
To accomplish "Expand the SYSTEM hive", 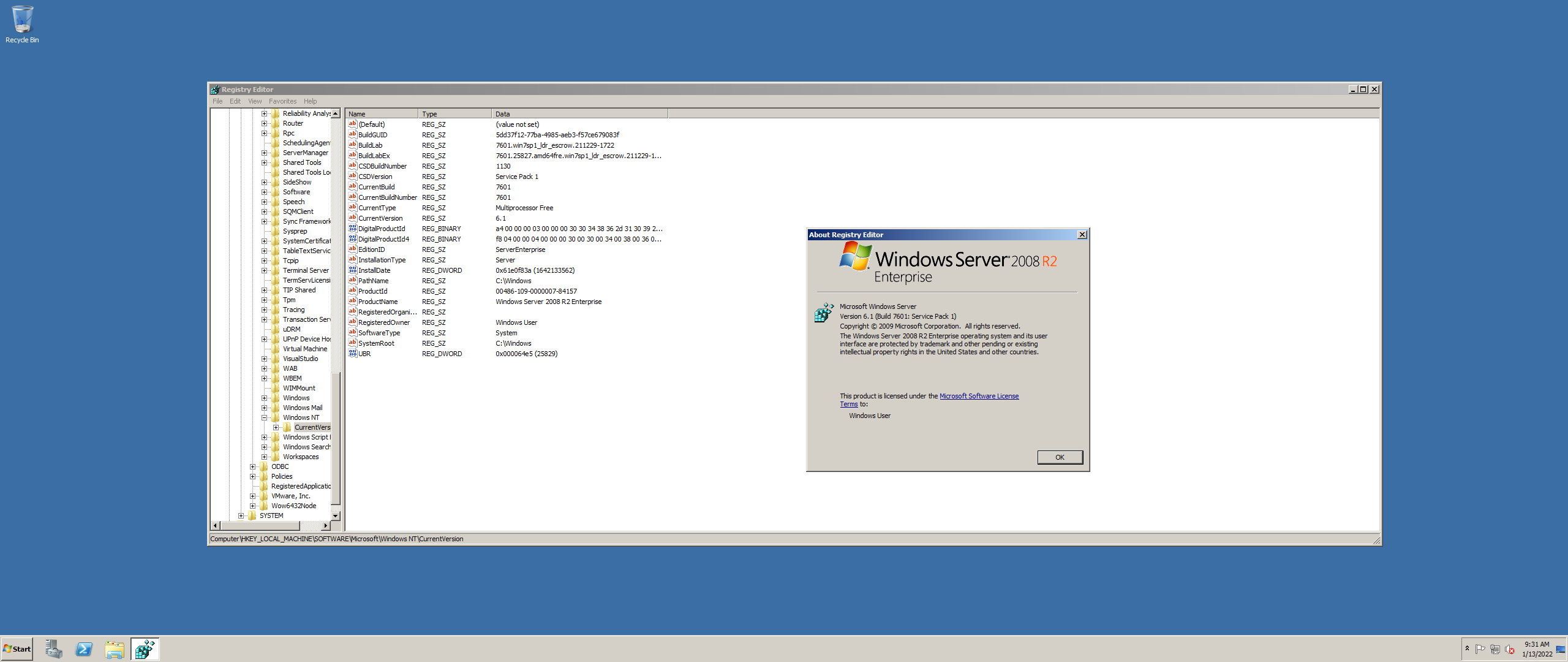I will tap(241, 516).
